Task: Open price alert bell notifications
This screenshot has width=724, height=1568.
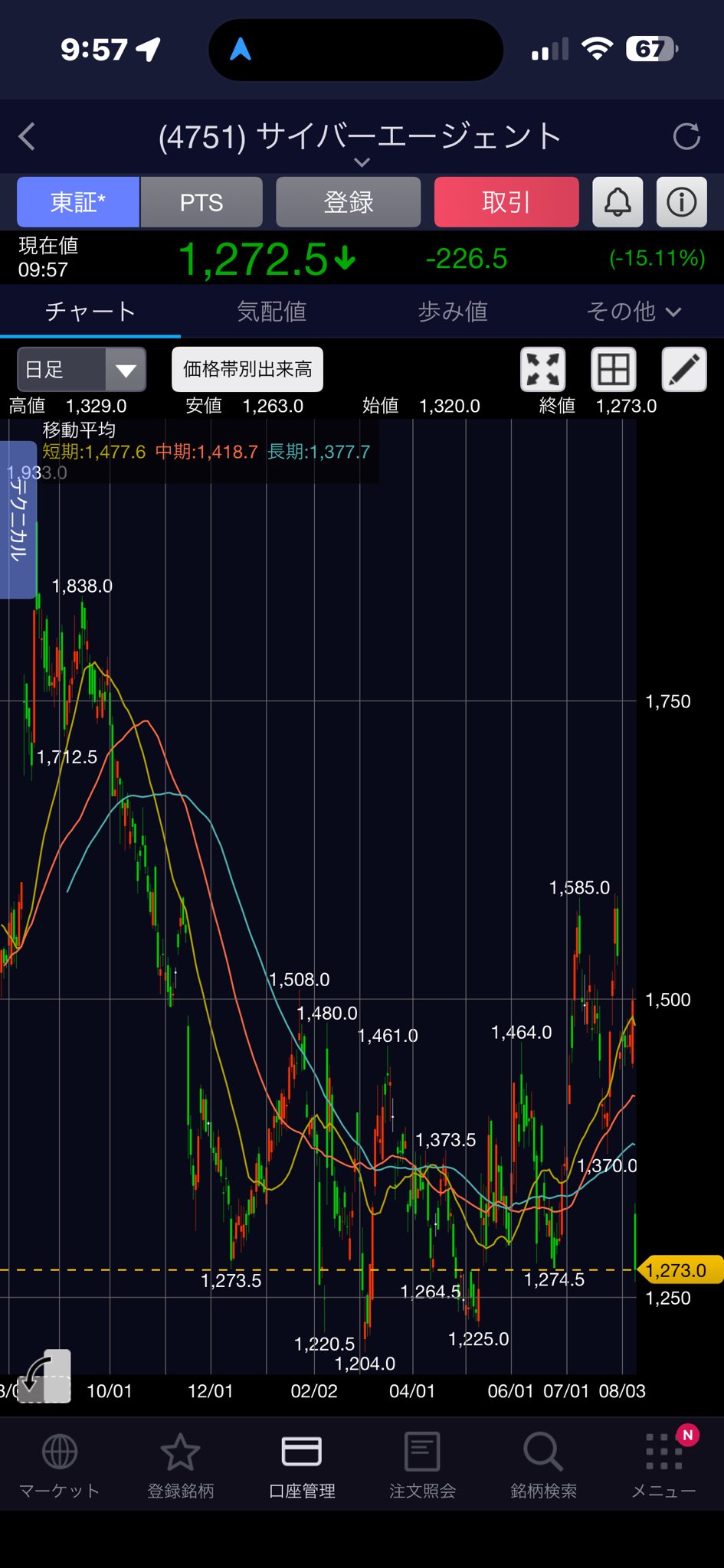Action: (618, 202)
